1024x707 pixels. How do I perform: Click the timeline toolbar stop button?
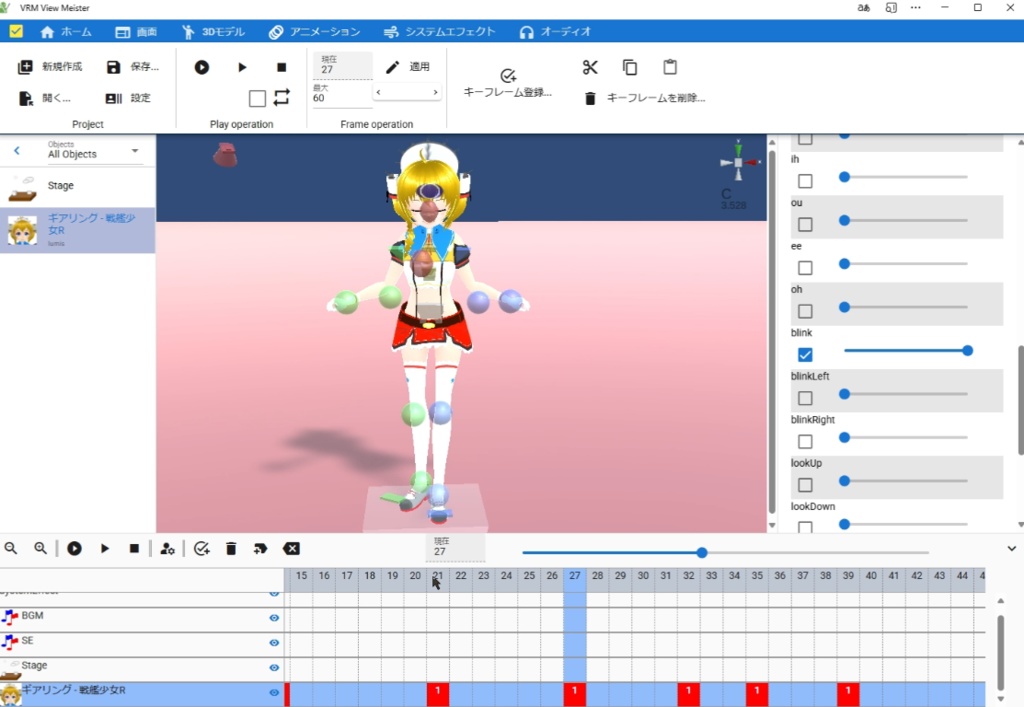coord(135,548)
